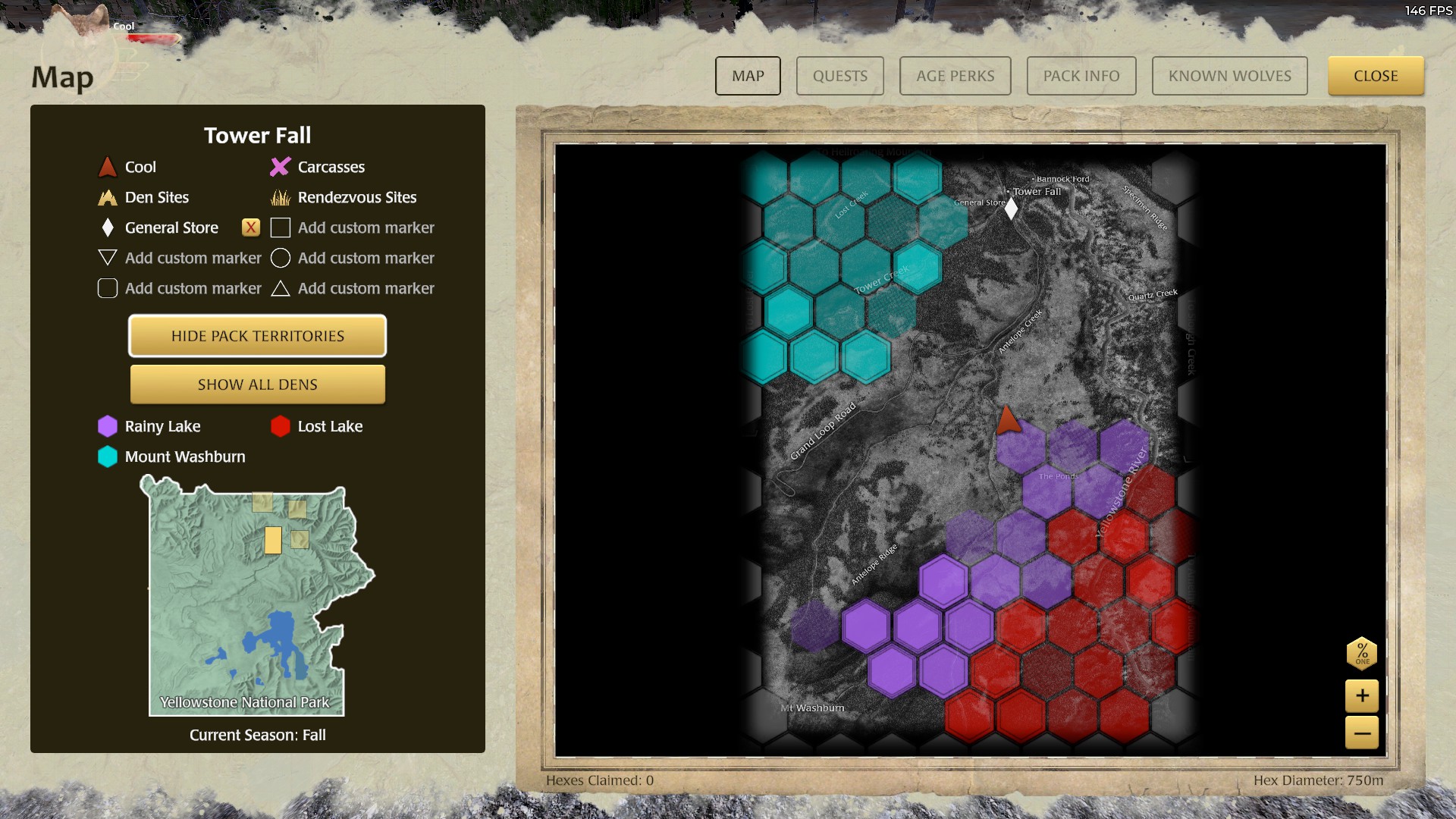Click the Lost Lake red hexagon swatch
1456x819 pixels.
(281, 426)
